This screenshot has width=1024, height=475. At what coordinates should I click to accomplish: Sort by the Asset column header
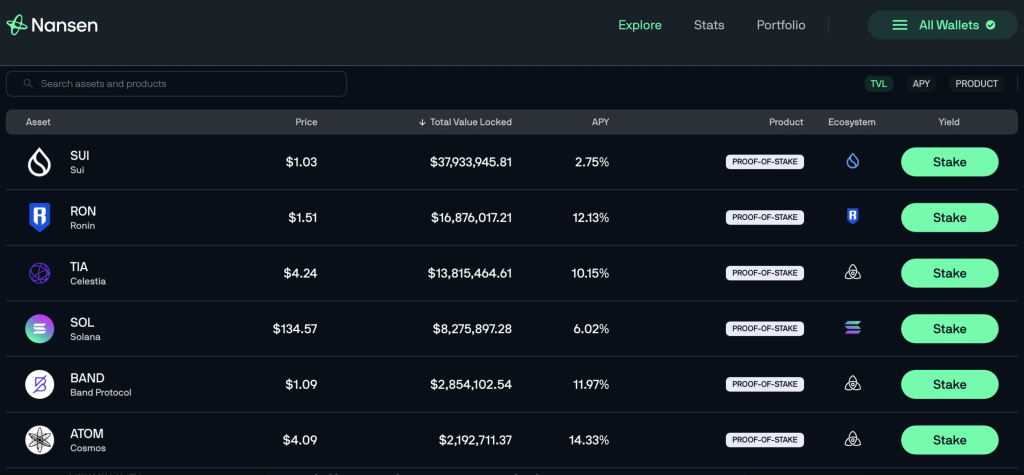pyautogui.click(x=38, y=122)
